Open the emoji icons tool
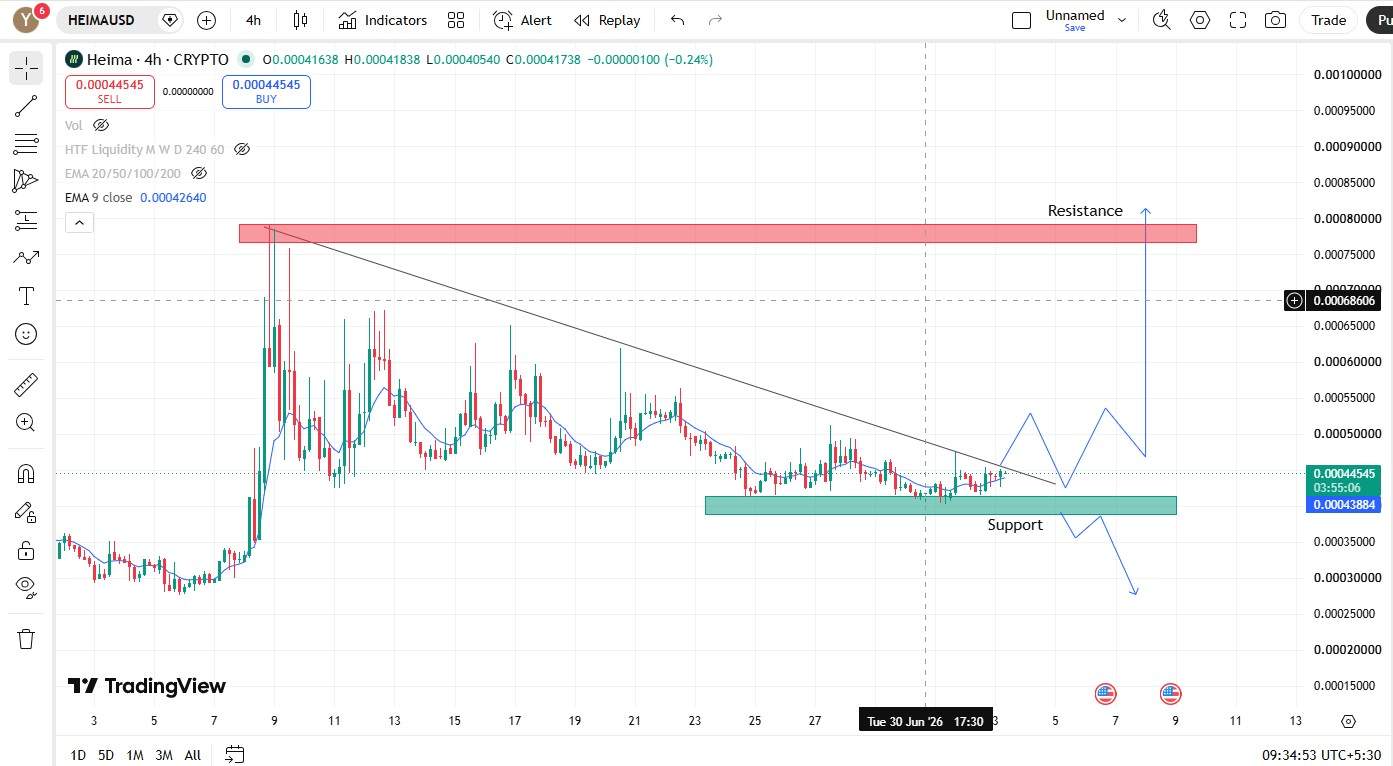The image size is (1393, 766). (27, 333)
